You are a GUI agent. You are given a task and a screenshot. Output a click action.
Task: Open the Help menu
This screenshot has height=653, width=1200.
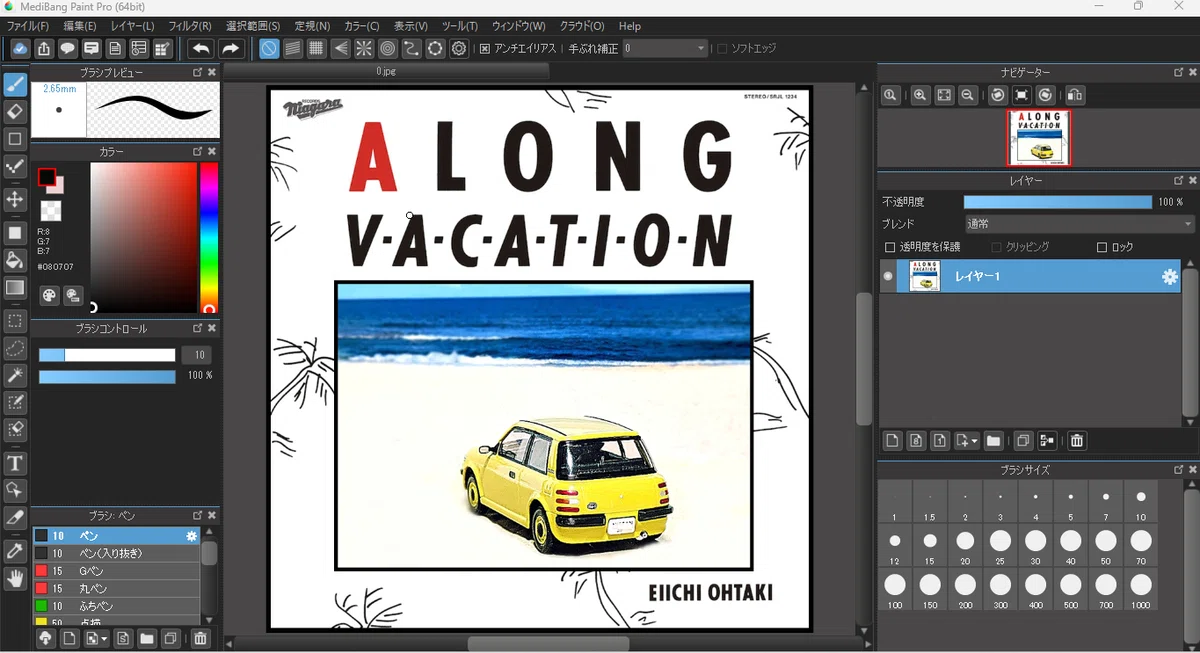(630, 26)
